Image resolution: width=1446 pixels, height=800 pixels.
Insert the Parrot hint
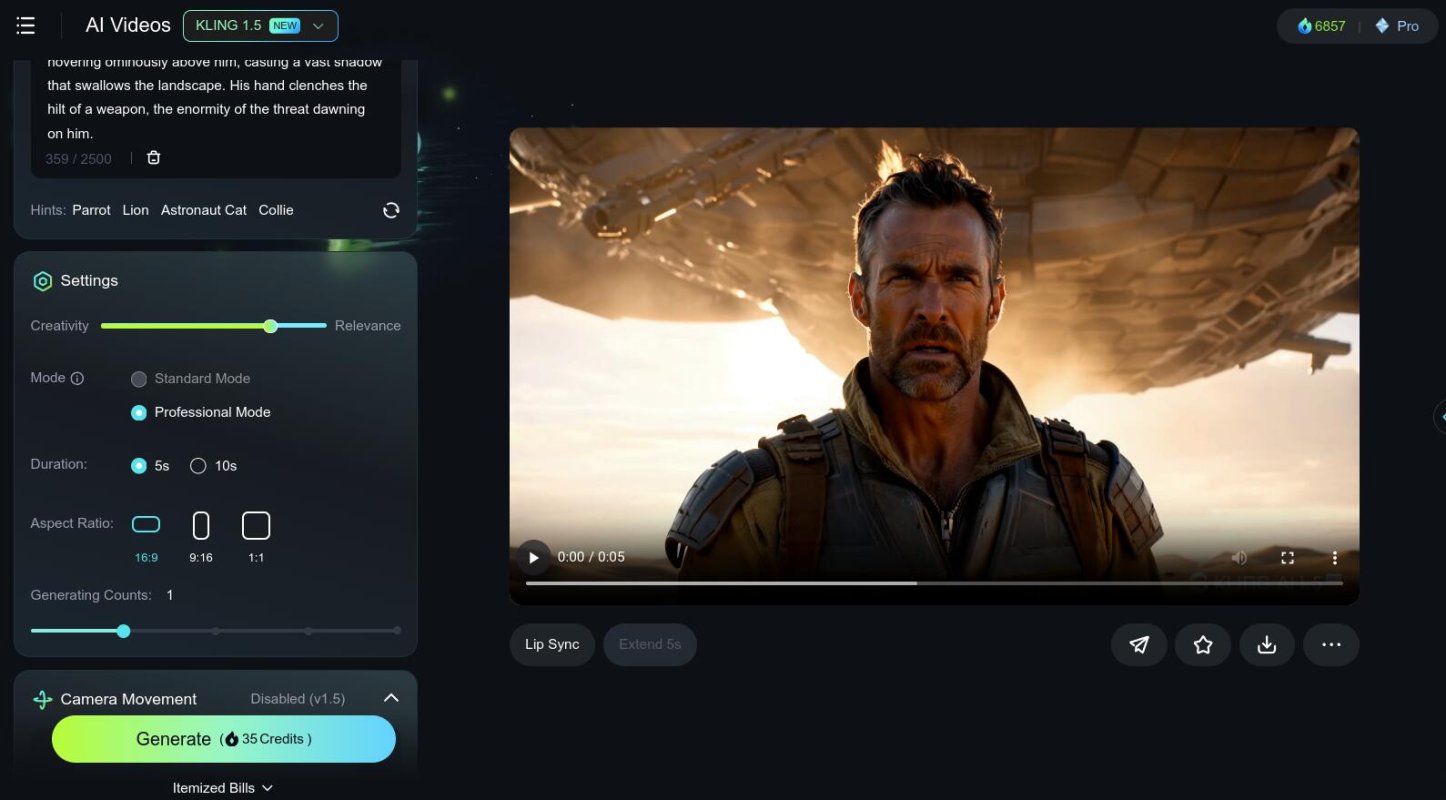click(x=91, y=210)
